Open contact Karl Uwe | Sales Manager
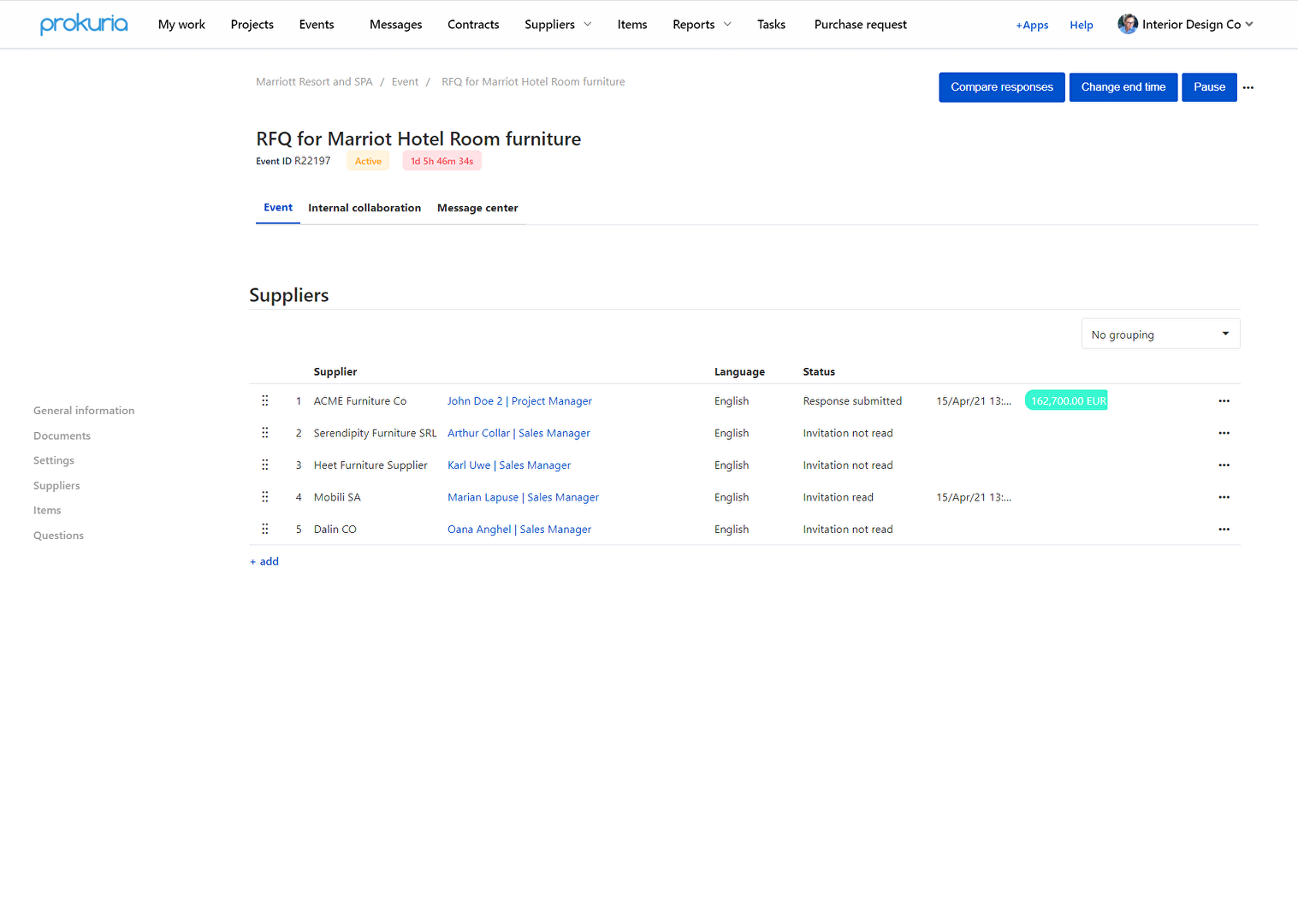This screenshot has width=1298, height=924. coord(509,465)
